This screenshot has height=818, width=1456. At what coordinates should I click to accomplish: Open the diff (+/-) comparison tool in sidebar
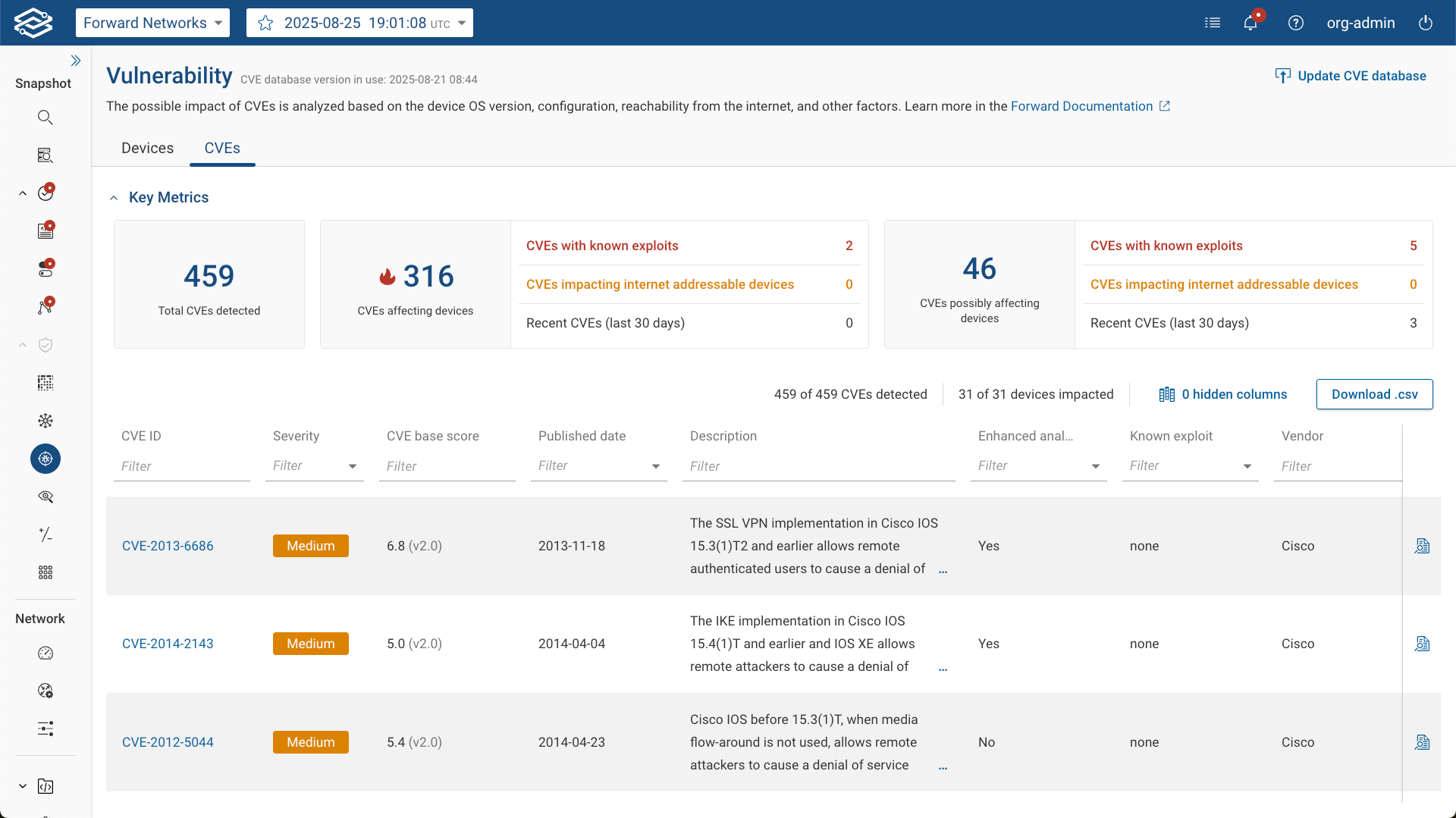tap(45, 534)
